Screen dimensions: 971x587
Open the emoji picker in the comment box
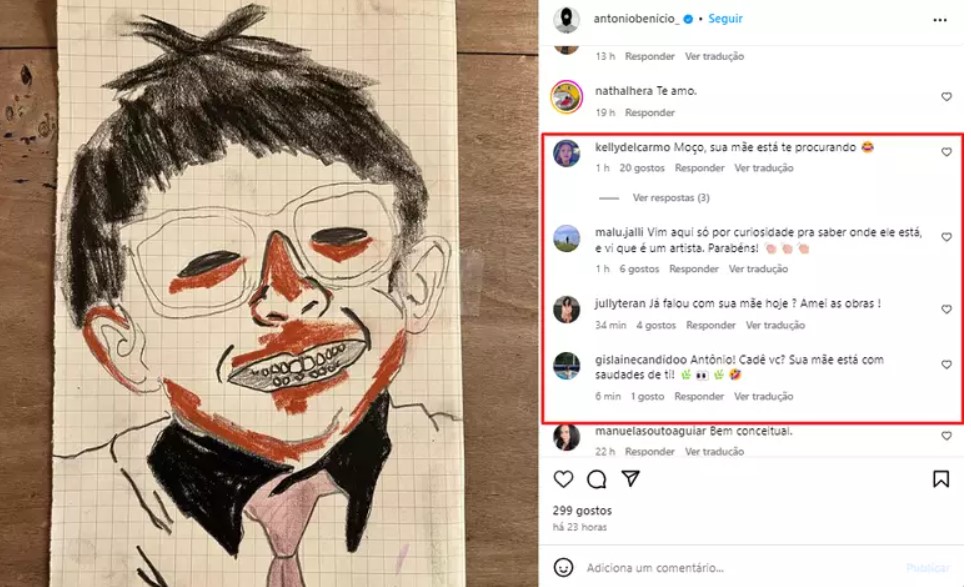pyautogui.click(x=566, y=568)
